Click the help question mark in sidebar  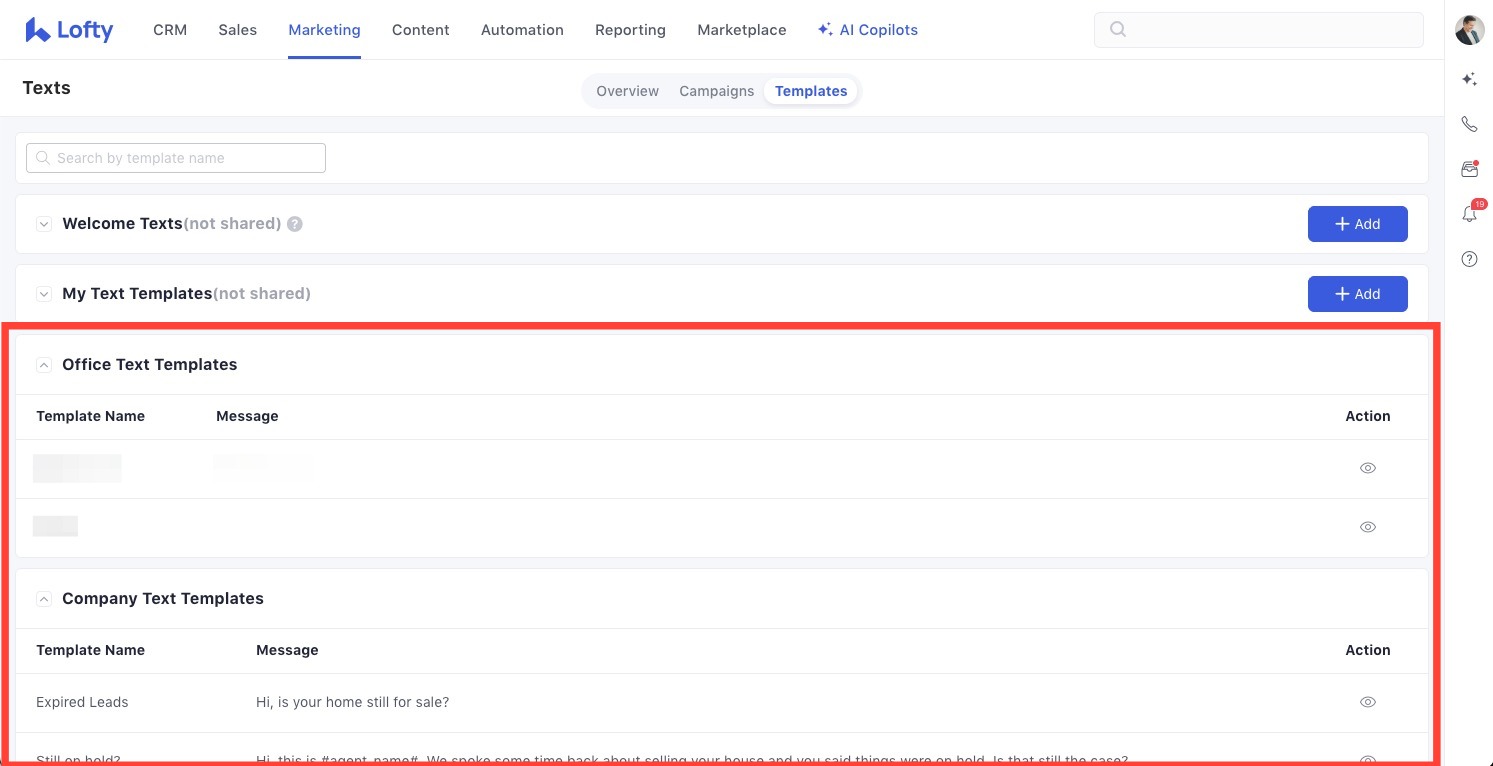click(1469, 259)
